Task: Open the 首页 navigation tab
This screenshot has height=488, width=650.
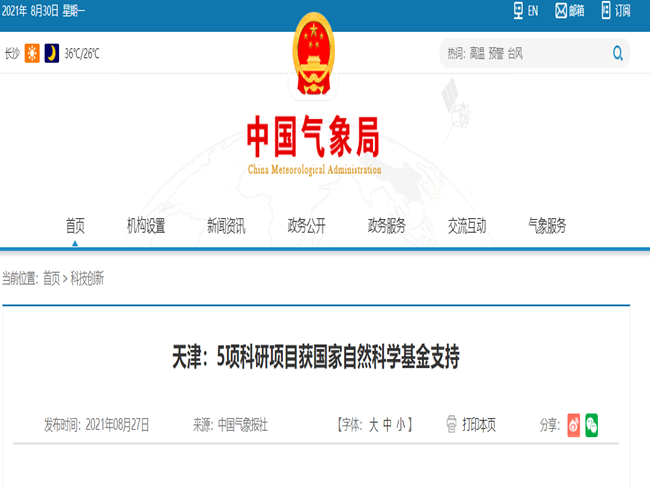Action: (x=75, y=226)
